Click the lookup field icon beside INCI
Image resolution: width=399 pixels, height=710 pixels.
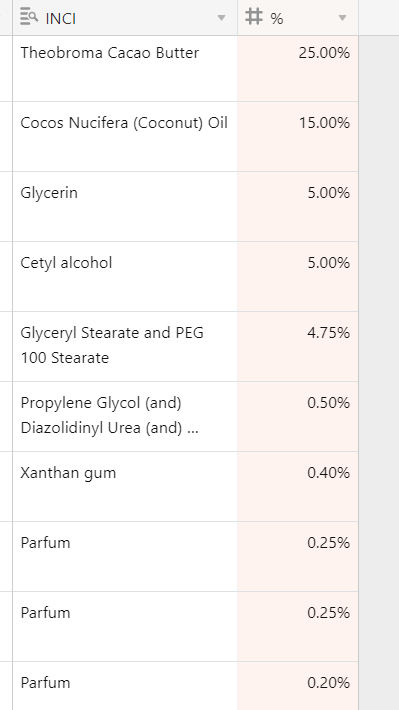[x=29, y=17]
